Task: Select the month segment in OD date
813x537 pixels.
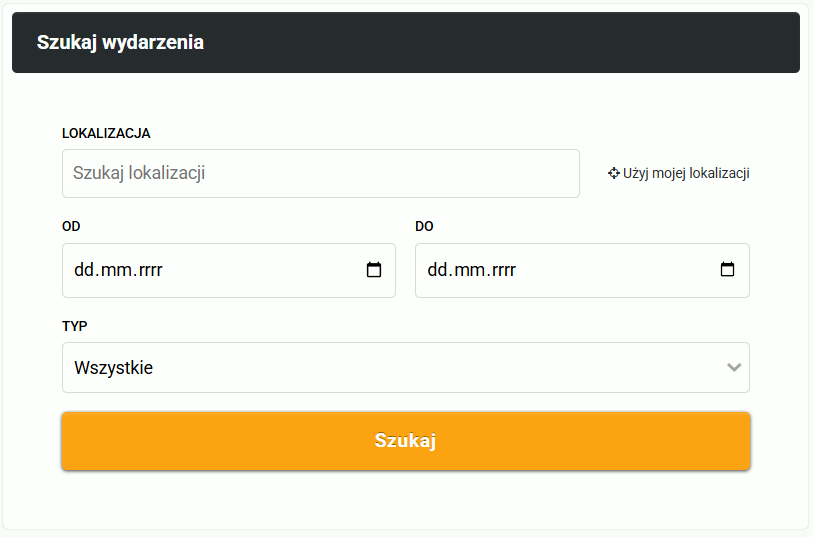Action: point(113,270)
